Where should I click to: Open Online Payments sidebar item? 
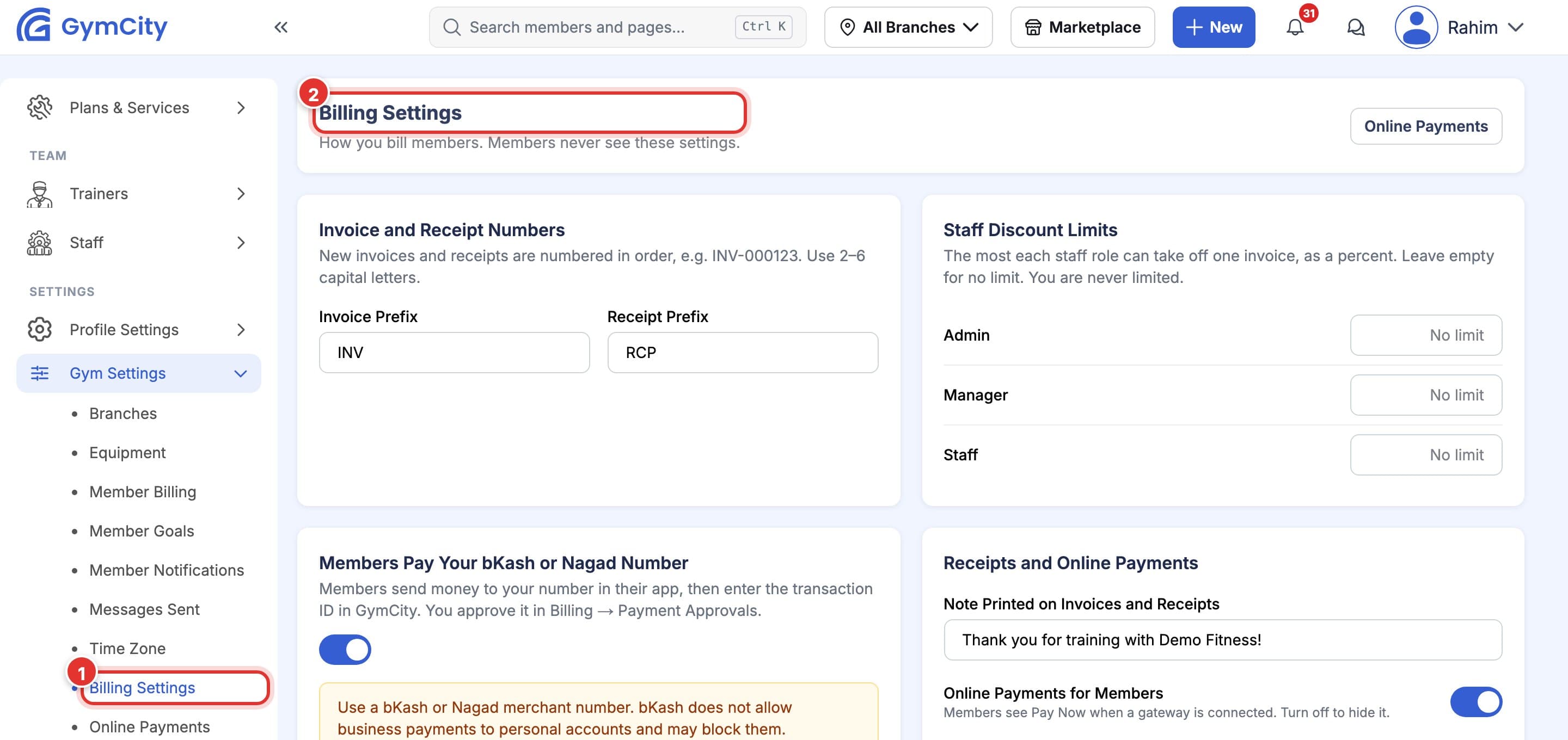[x=149, y=726]
